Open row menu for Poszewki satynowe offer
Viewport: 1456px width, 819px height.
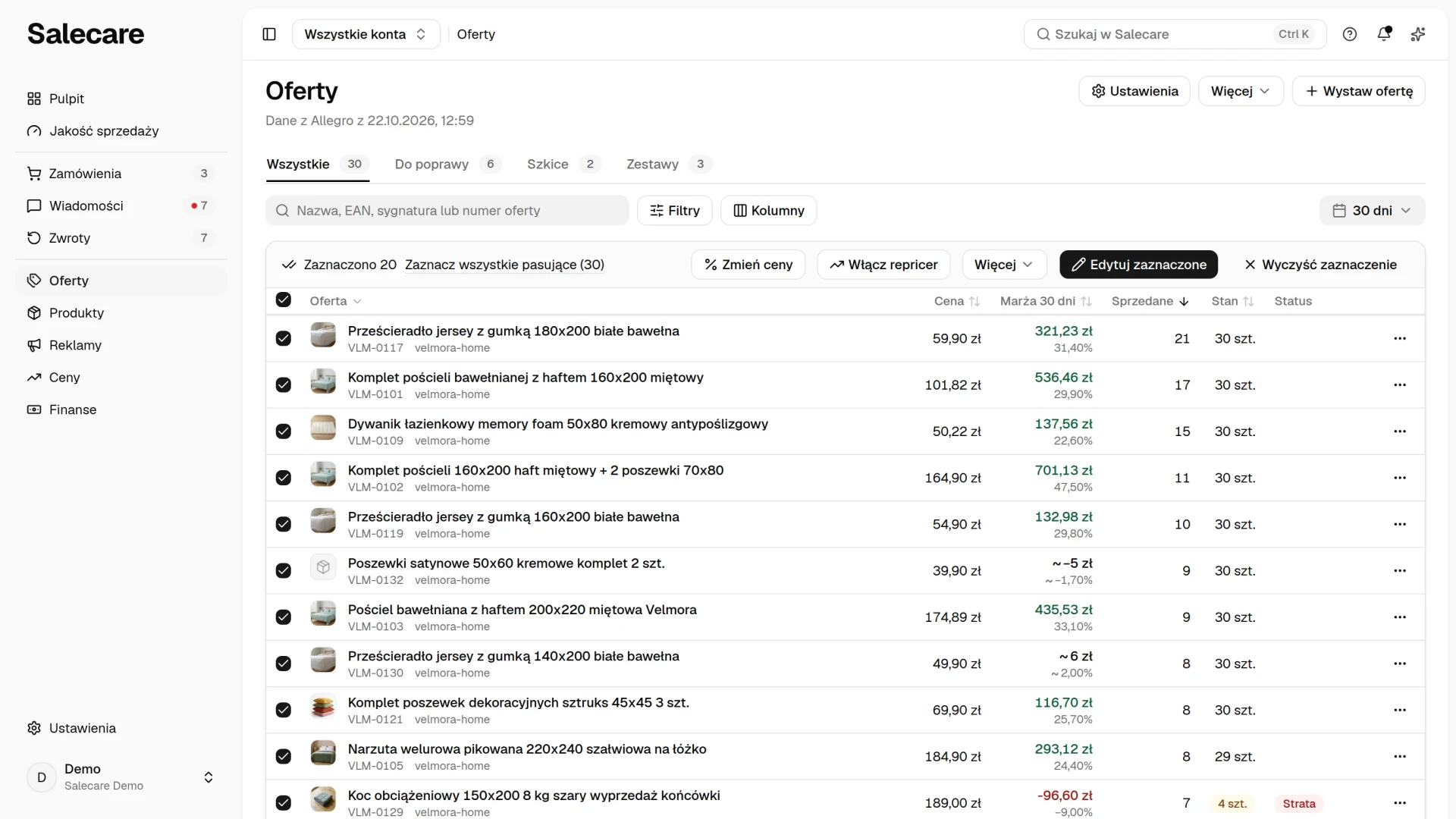1400,570
